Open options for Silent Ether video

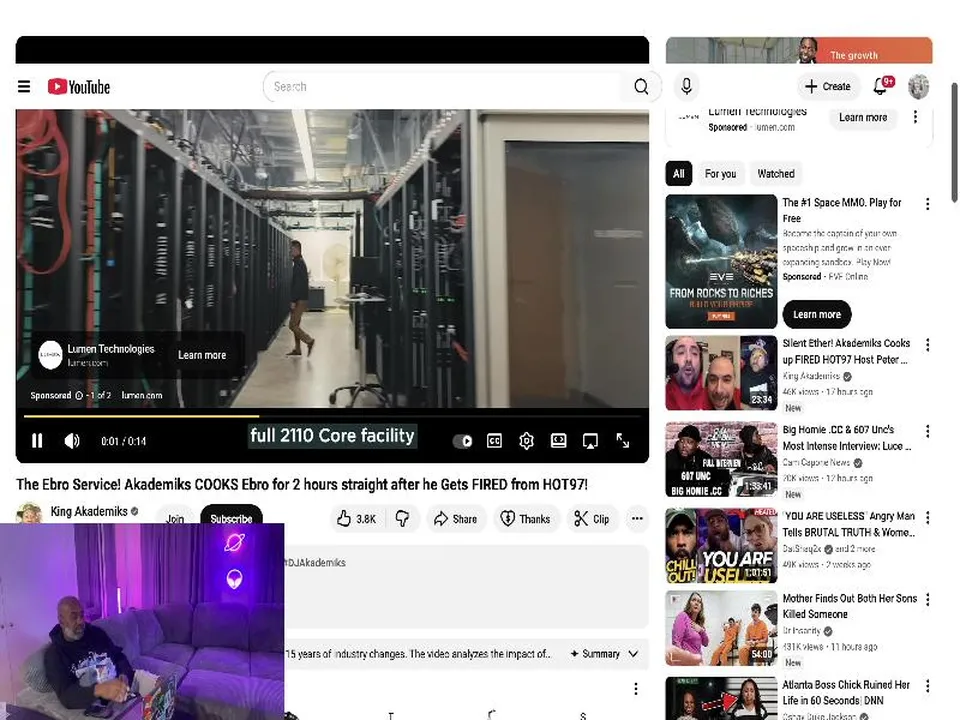click(x=928, y=345)
